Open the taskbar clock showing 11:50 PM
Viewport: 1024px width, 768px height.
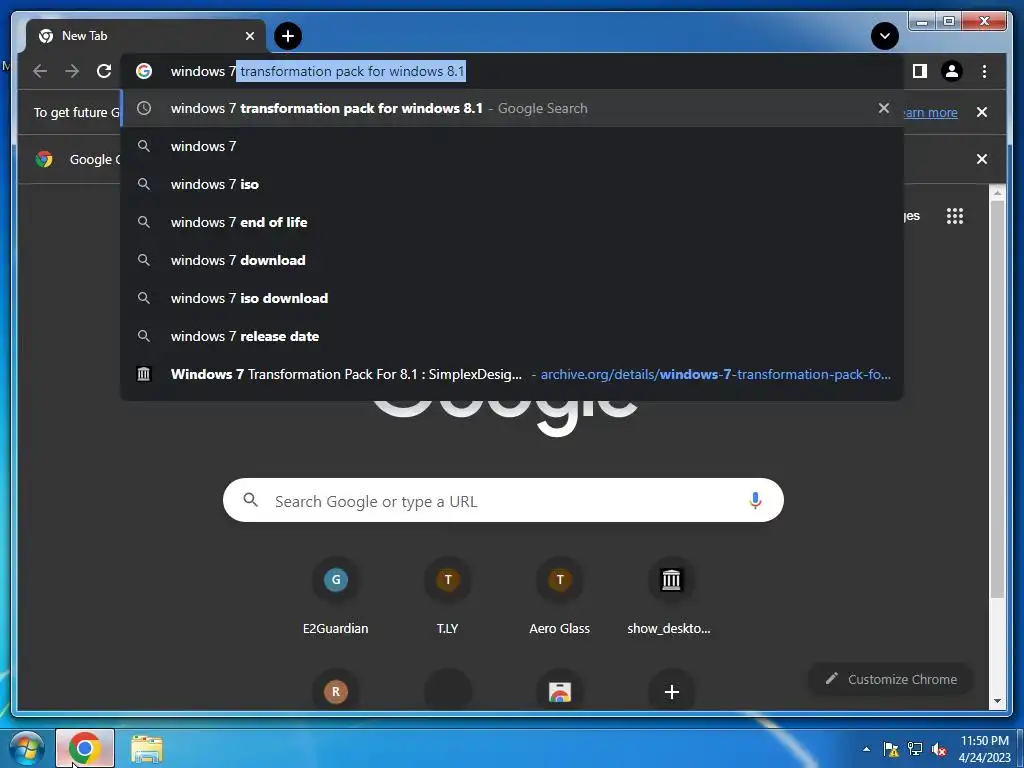point(985,749)
